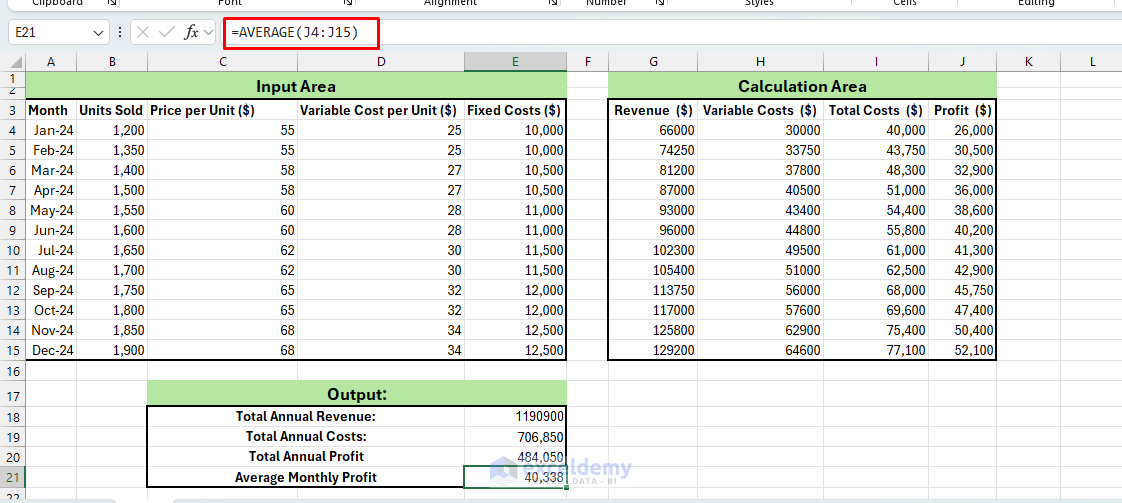
Task: Select the 'Total Annual Revenue:' label
Action: coord(306,416)
